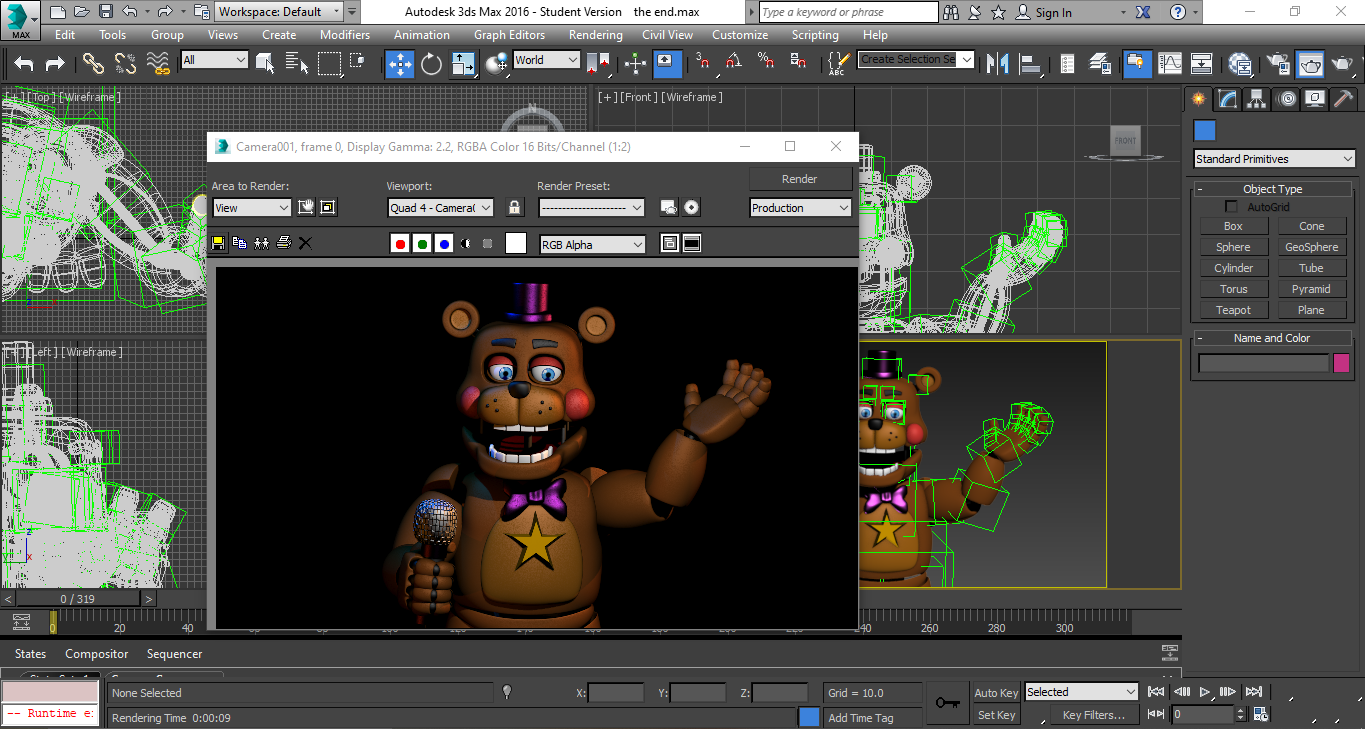Open the Production render mode dropdown
This screenshot has height=729, width=1365.
pos(801,208)
